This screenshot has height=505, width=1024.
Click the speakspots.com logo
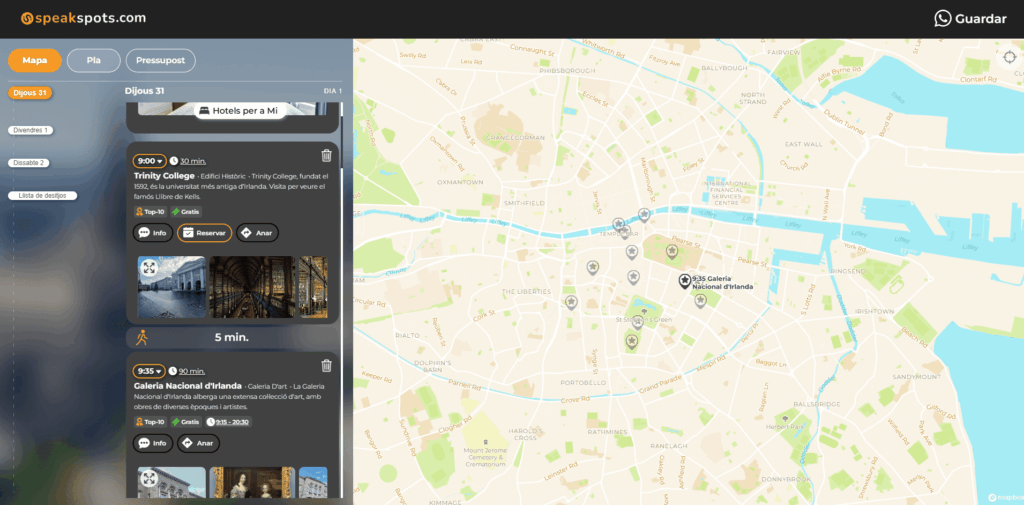(83, 18)
